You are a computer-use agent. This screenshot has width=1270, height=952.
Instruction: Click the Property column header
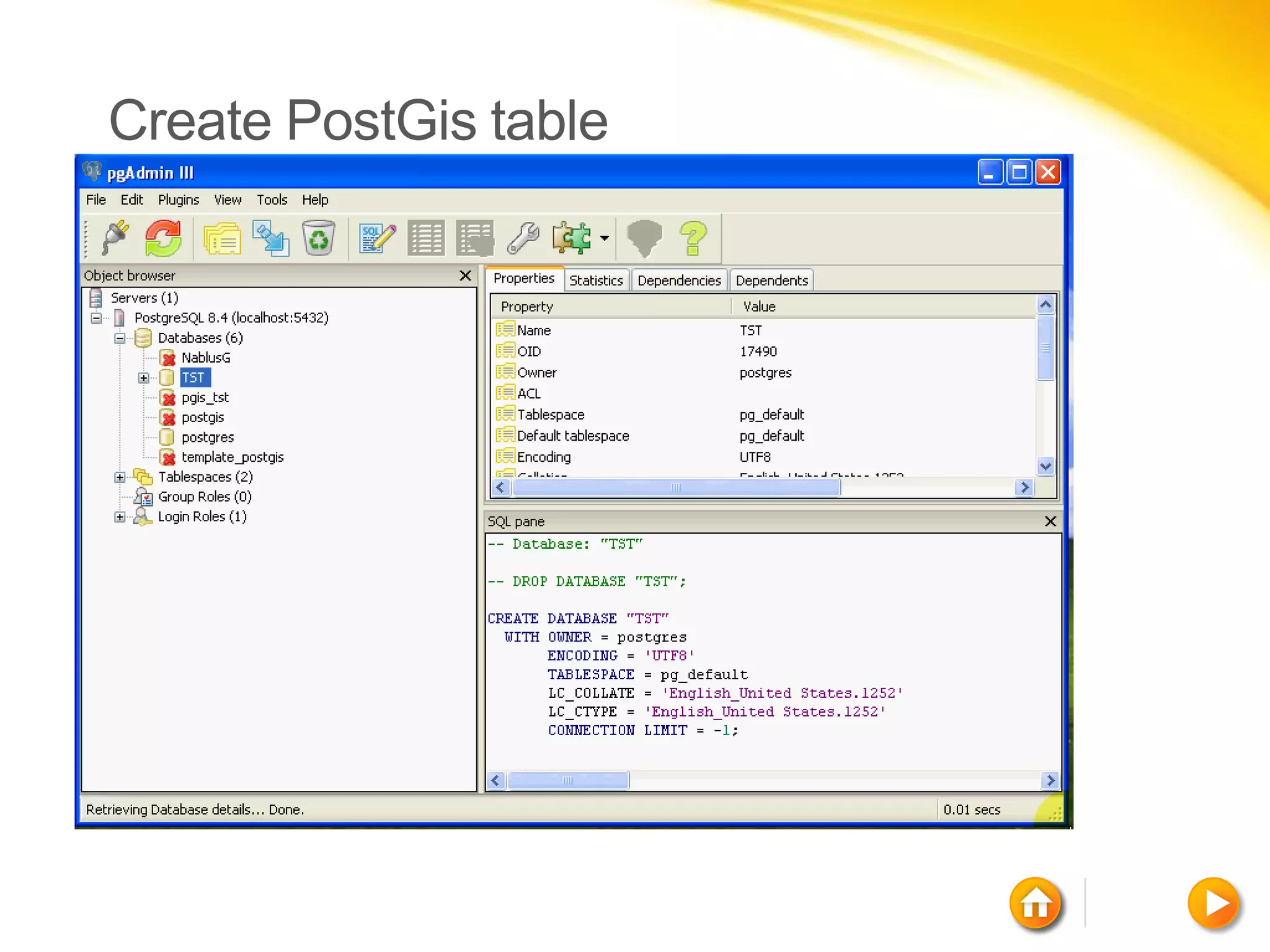tap(611, 307)
